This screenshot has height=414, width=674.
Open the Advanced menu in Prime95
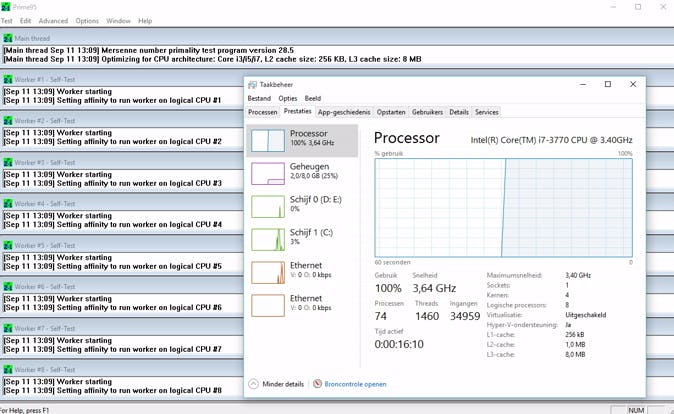pos(53,21)
